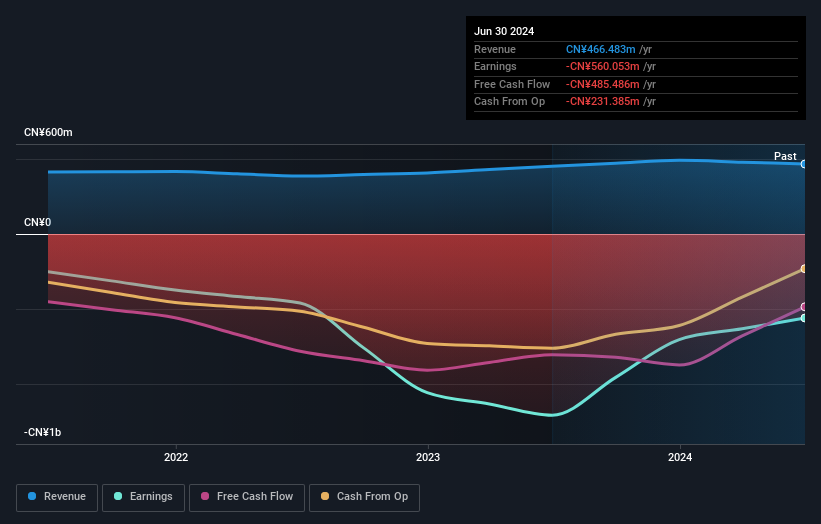The image size is (821, 524).
Task: Select the Earnings endpoint marker on chart
Action: pos(804,318)
